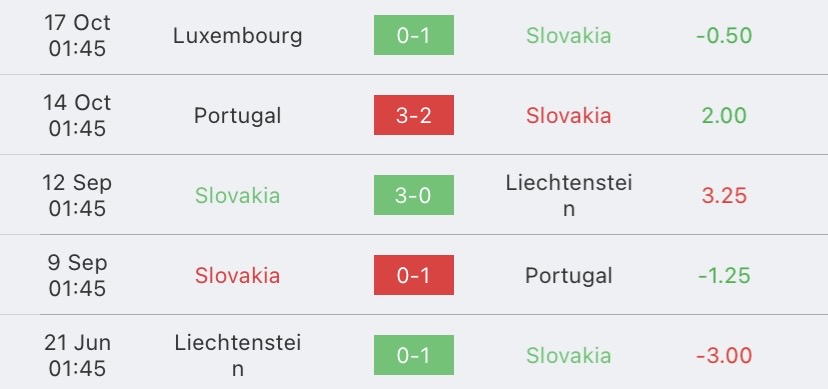The image size is (828, 389).
Task: Select Liechtenstein home team in 21 Jun row
Action: pos(238,356)
